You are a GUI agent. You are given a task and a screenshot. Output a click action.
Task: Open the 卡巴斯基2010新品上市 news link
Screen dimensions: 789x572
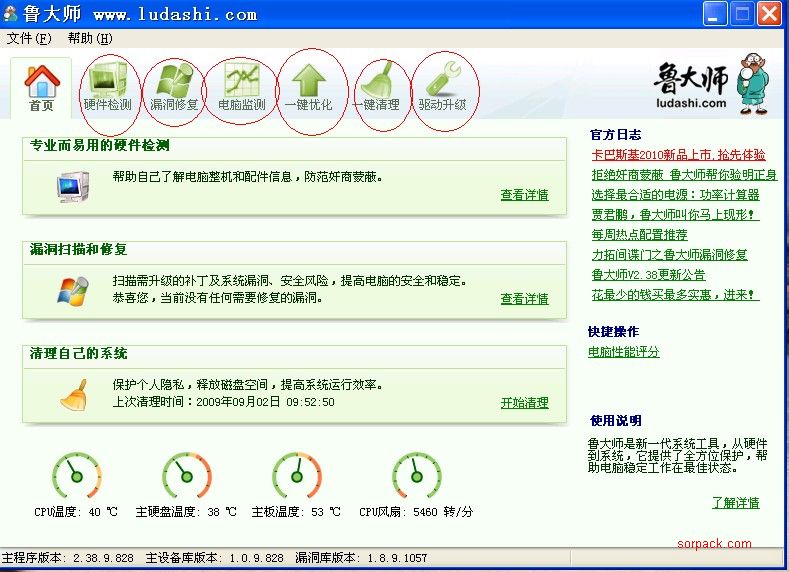click(678, 155)
